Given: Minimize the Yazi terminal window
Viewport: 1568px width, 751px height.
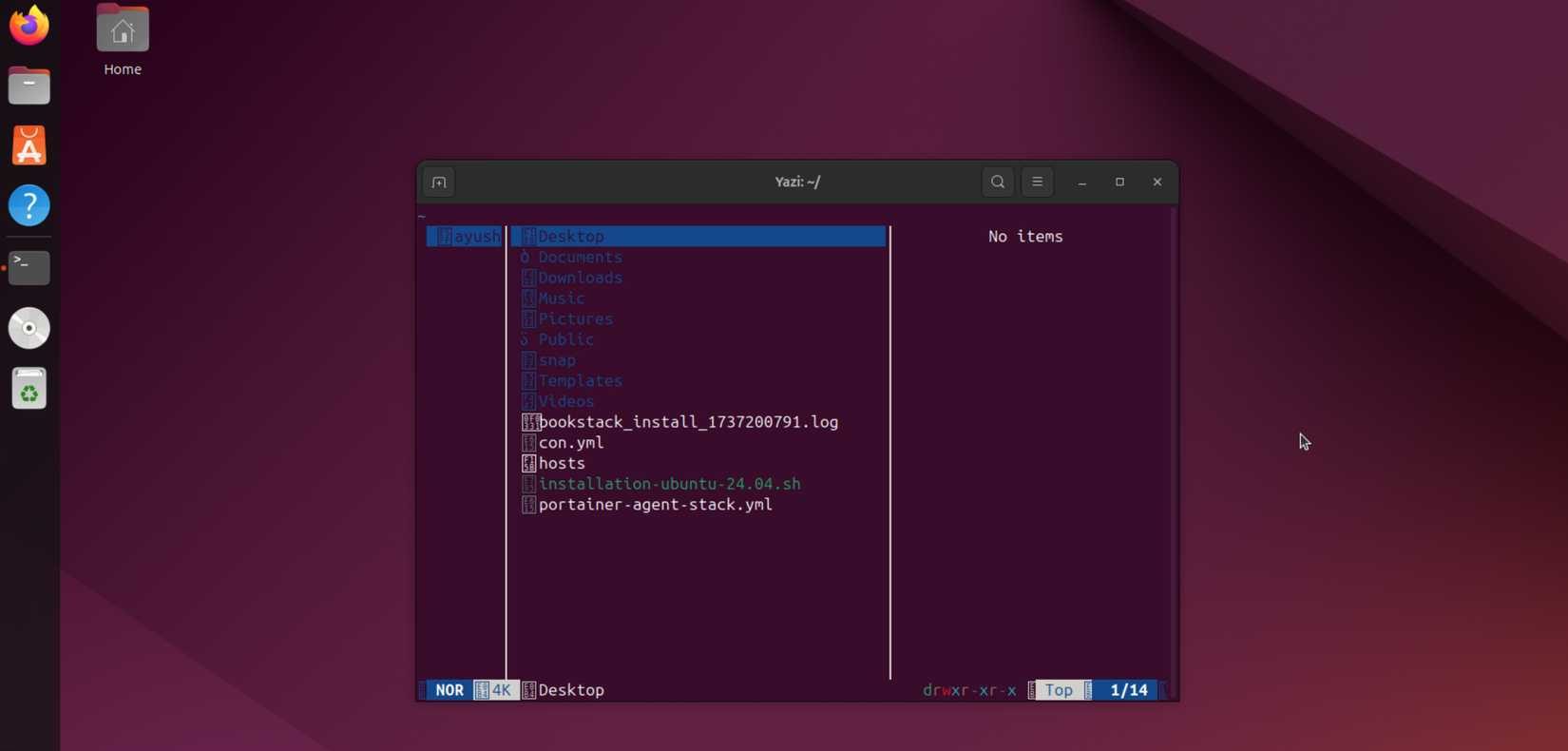Looking at the screenshot, I should (x=1082, y=182).
